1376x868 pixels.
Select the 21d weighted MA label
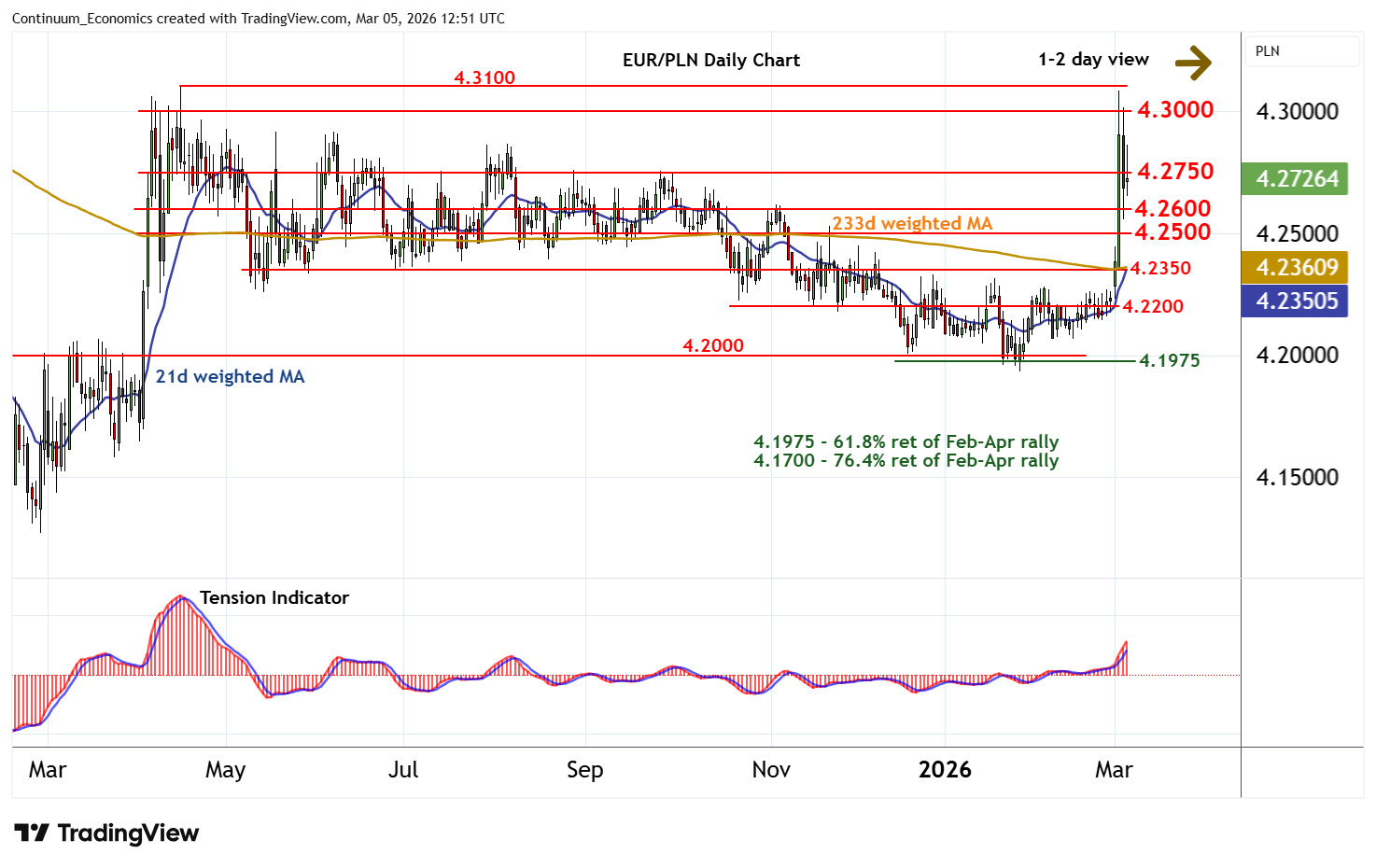click(230, 376)
